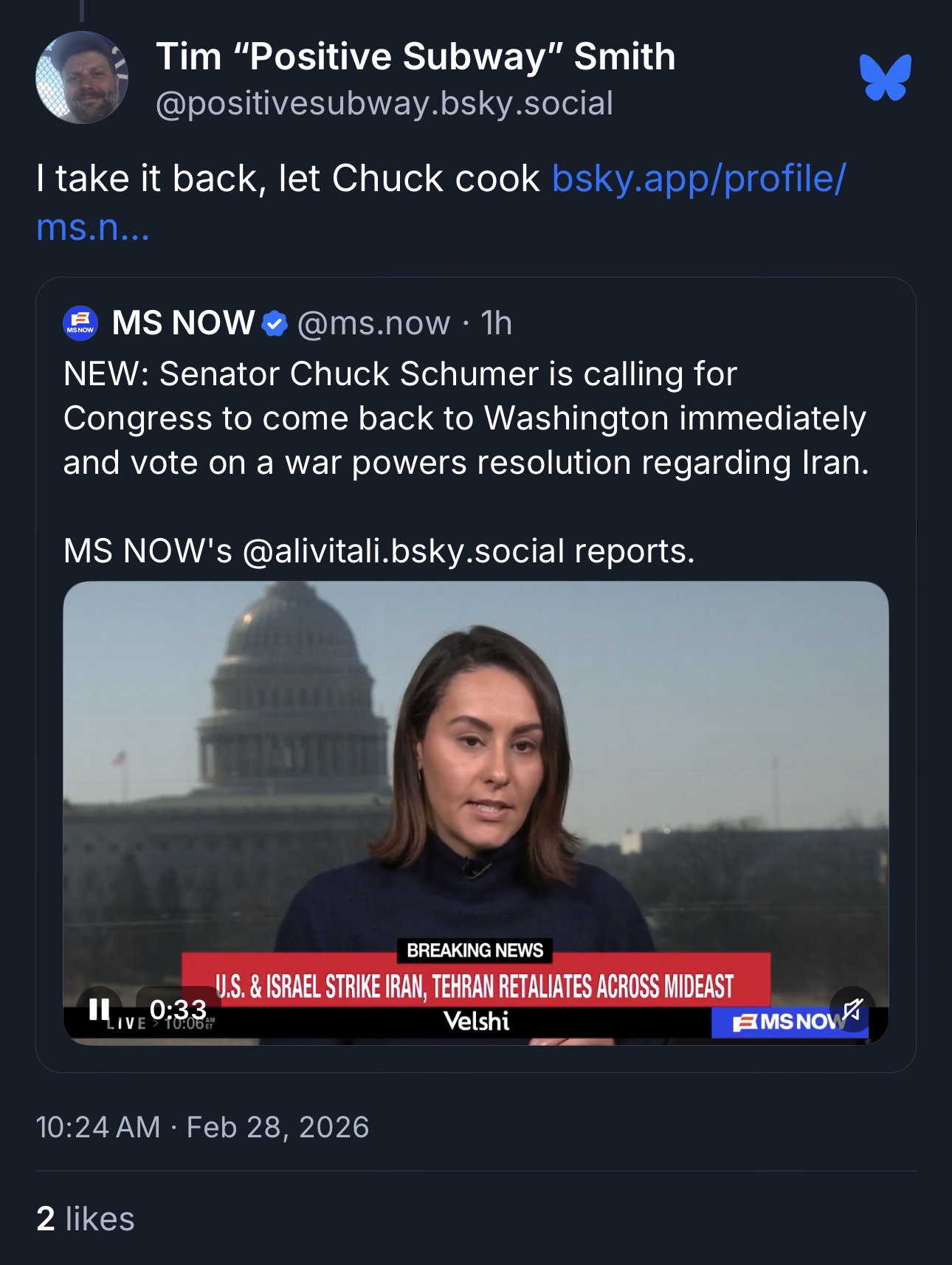952x1265 pixels.
Task: Open the quoted post about Senator Chuck Schumer
Action: [466, 418]
